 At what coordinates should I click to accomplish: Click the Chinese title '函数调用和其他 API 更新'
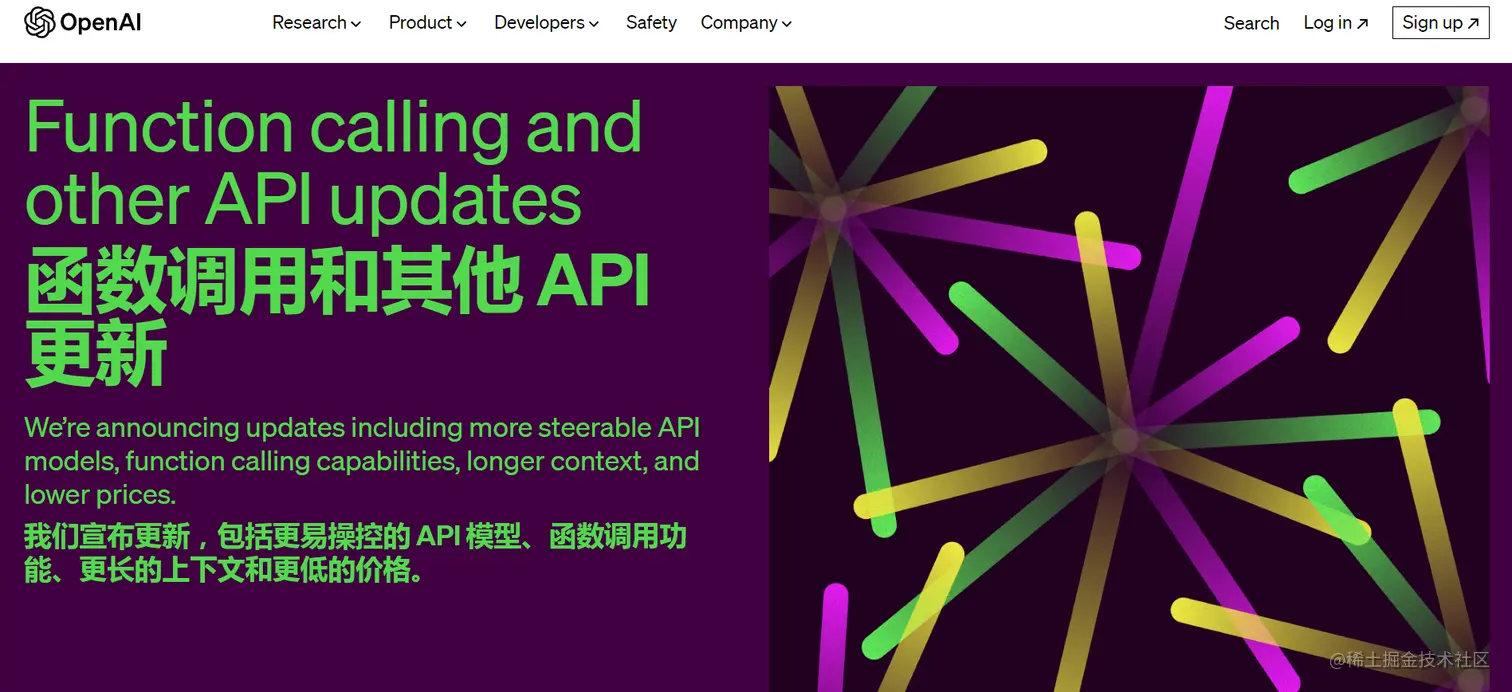338,318
